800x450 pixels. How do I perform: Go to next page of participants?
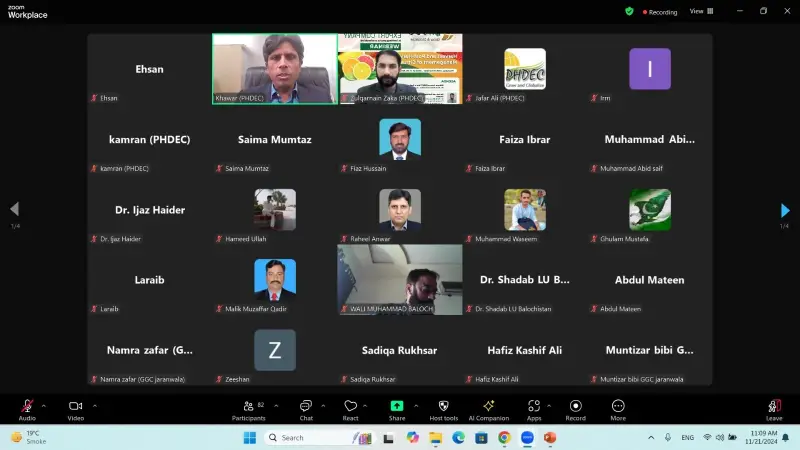point(785,210)
